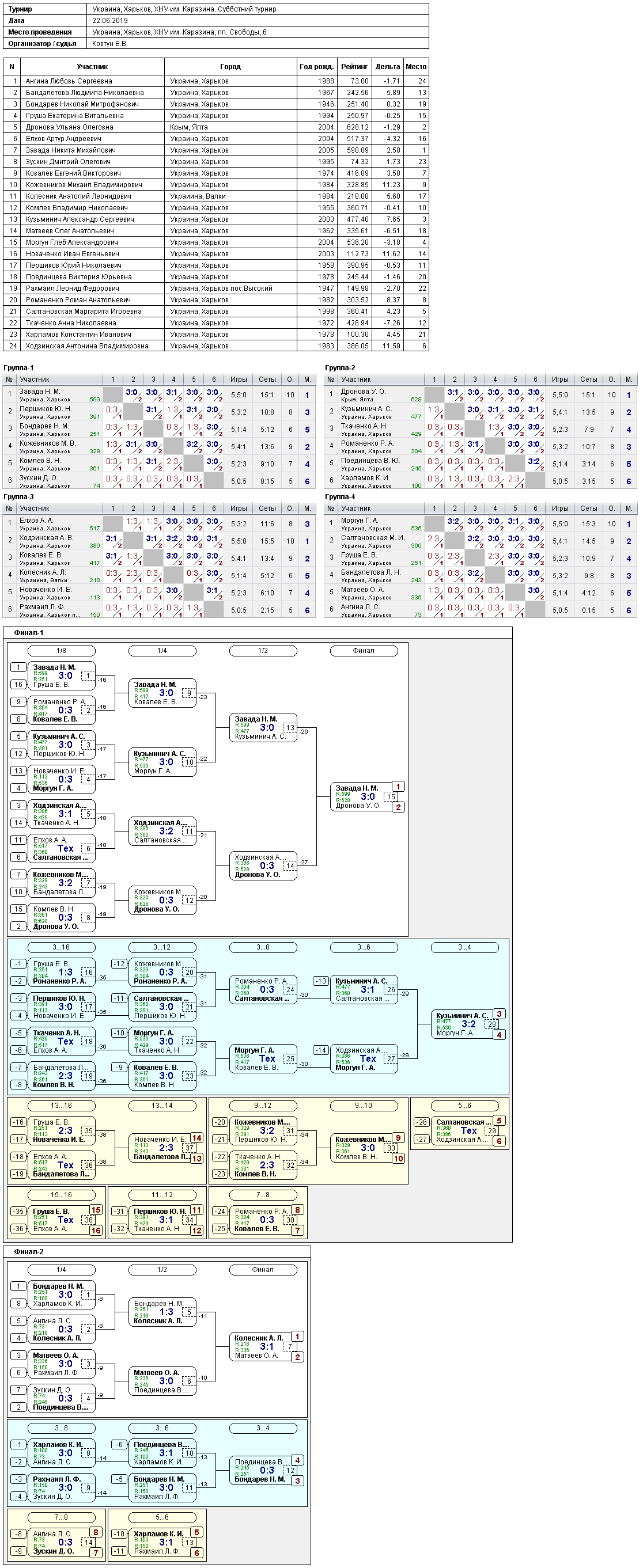This screenshot has width=643, height=1568.
Task: Click the Сеты header in Группа-2
Action: tap(588, 379)
